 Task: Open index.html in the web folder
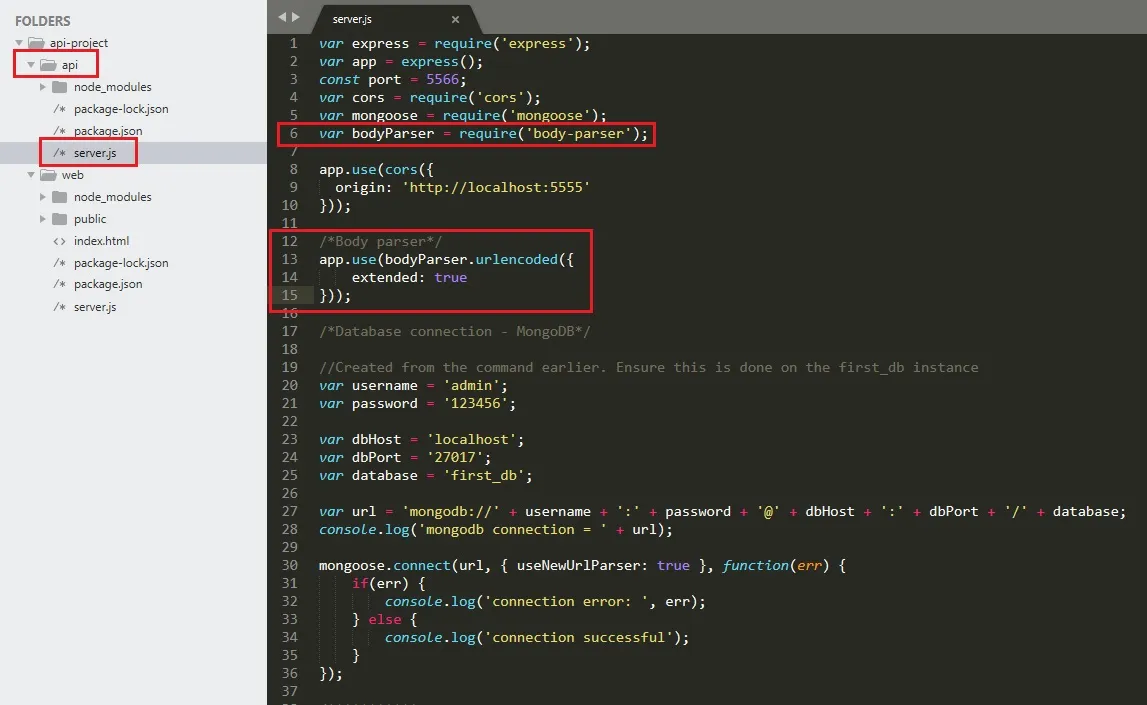(101, 241)
